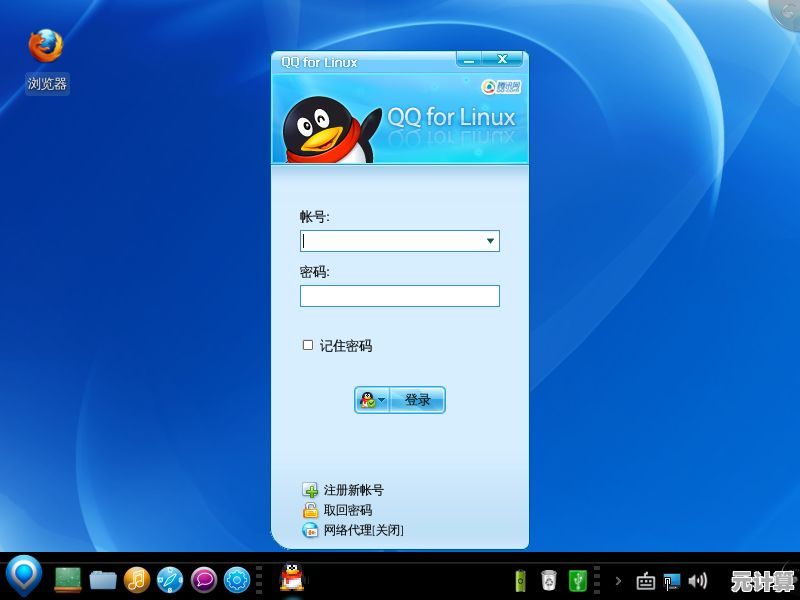Open the purple chat icon in the dock
Viewport: 800px width, 600px height.
pyautogui.click(x=204, y=579)
